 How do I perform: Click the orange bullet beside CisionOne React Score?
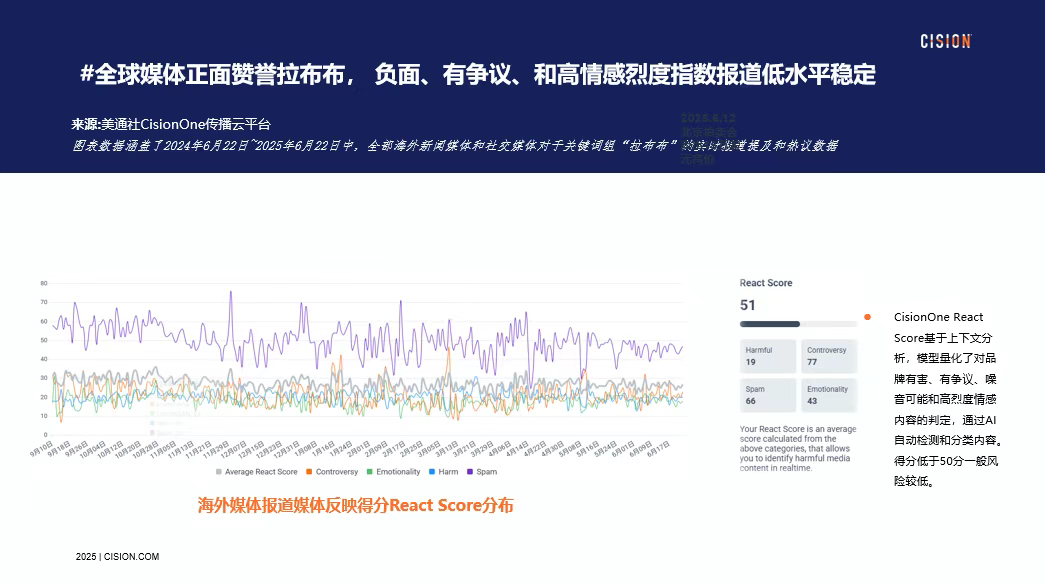(866, 317)
